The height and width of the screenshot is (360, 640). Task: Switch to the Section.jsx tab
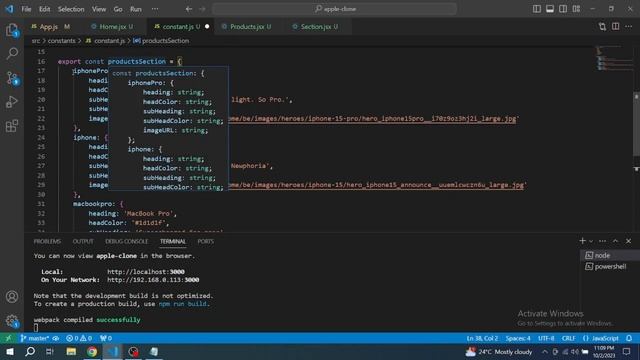tap(319, 27)
